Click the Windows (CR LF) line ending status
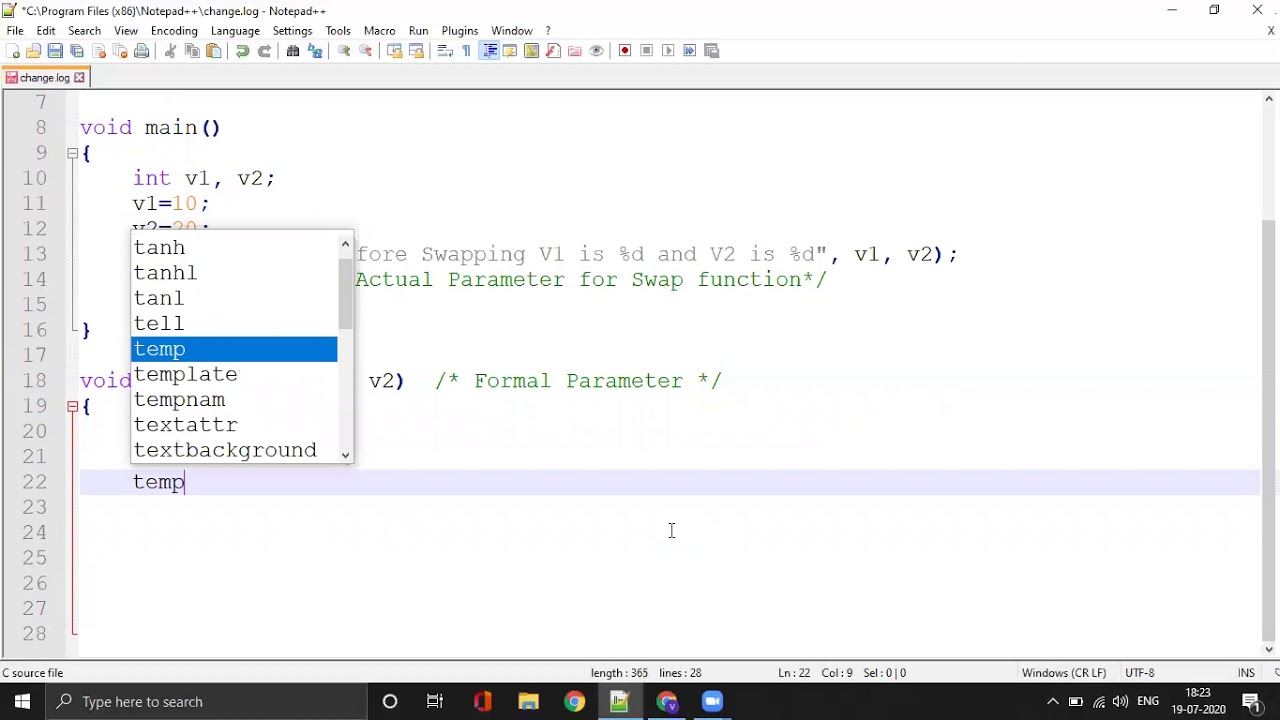The height and width of the screenshot is (720, 1280). click(1064, 673)
